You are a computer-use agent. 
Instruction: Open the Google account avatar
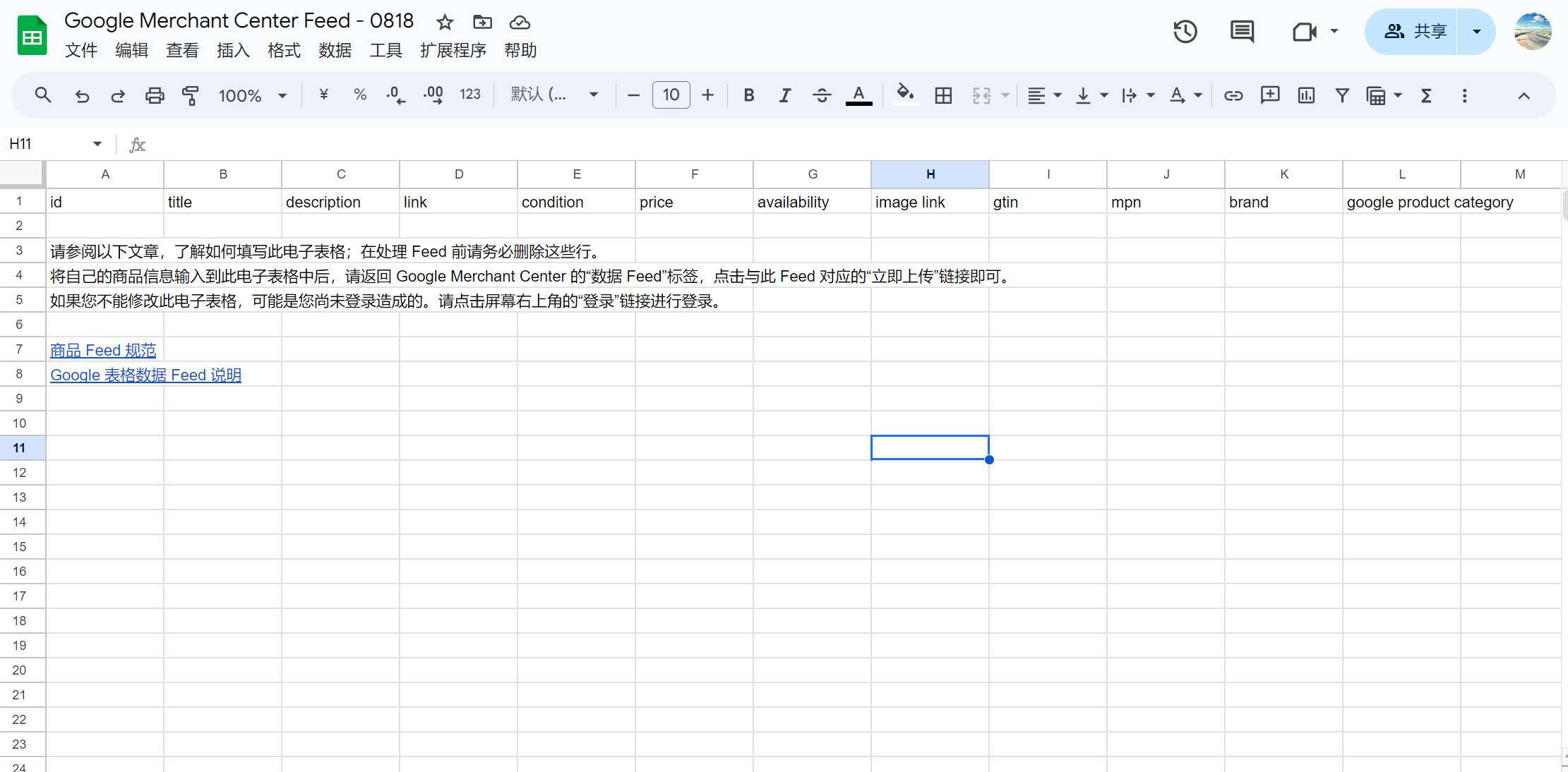1533,31
